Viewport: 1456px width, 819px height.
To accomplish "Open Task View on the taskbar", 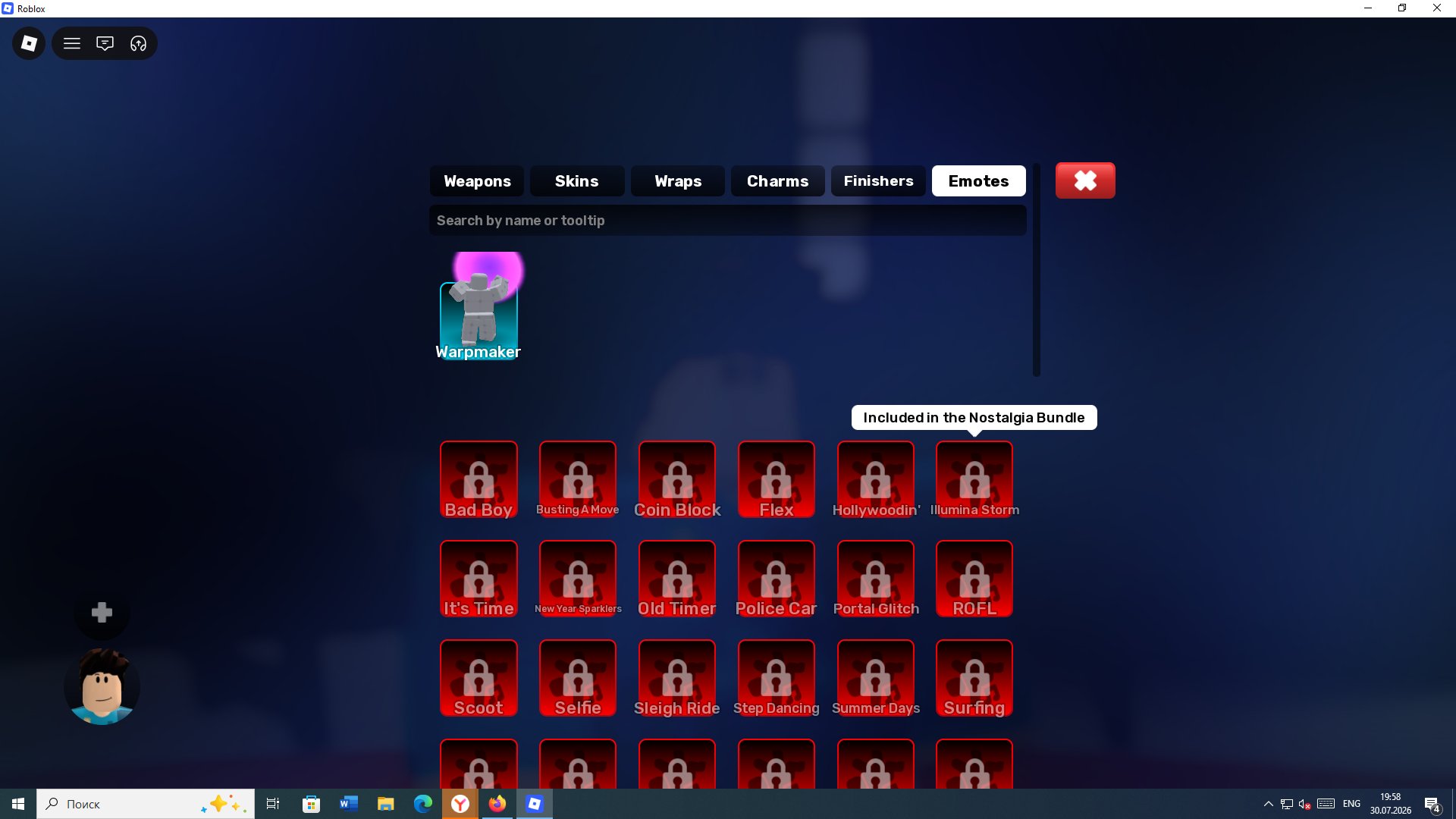I will click(273, 804).
